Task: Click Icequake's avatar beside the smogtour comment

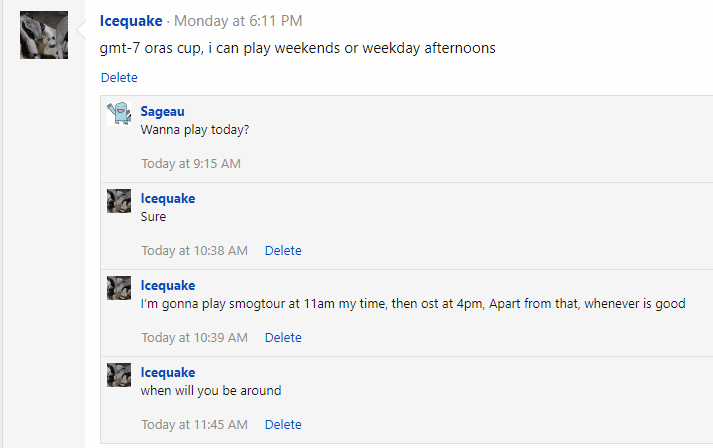Action: pyautogui.click(x=119, y=287)
